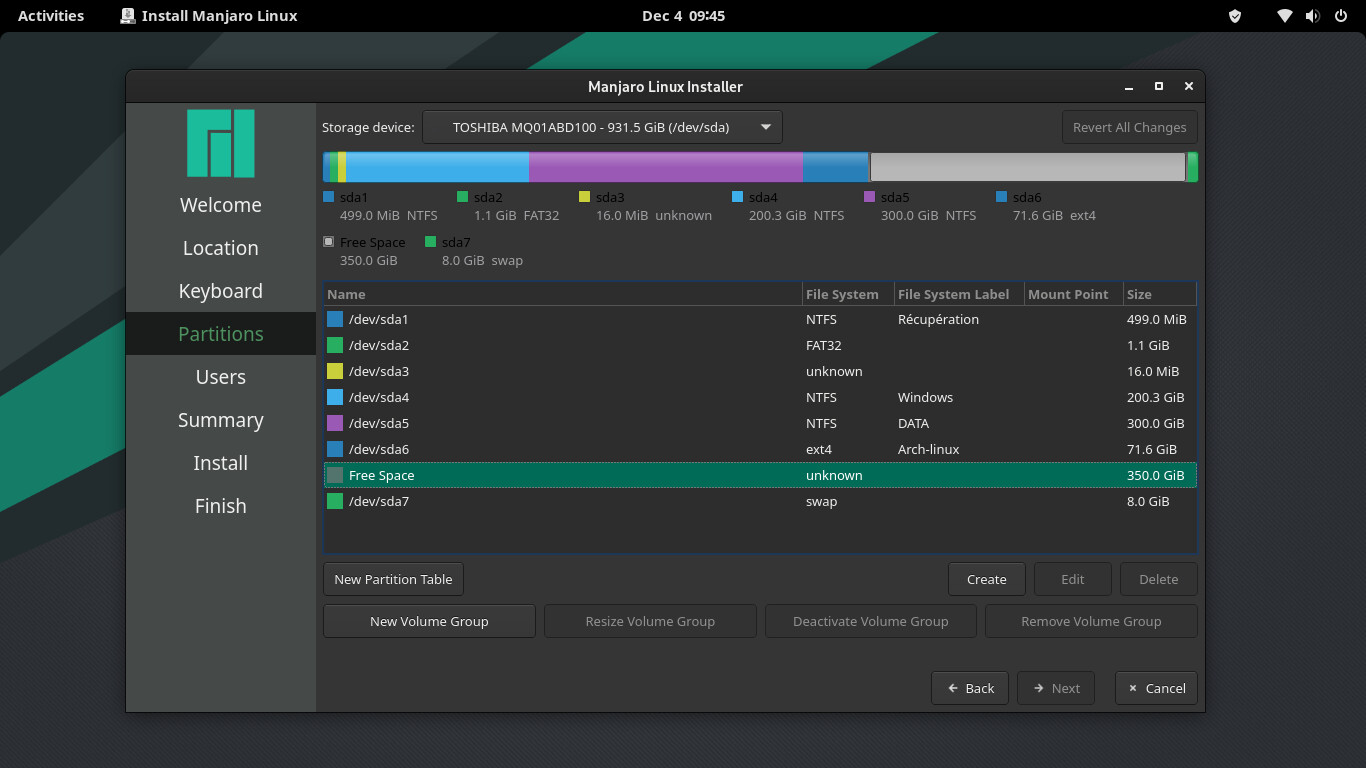Click the yellow /dev/sda3 row icon
Screen dimensions: 1366x768
click(x=335, y=371)
